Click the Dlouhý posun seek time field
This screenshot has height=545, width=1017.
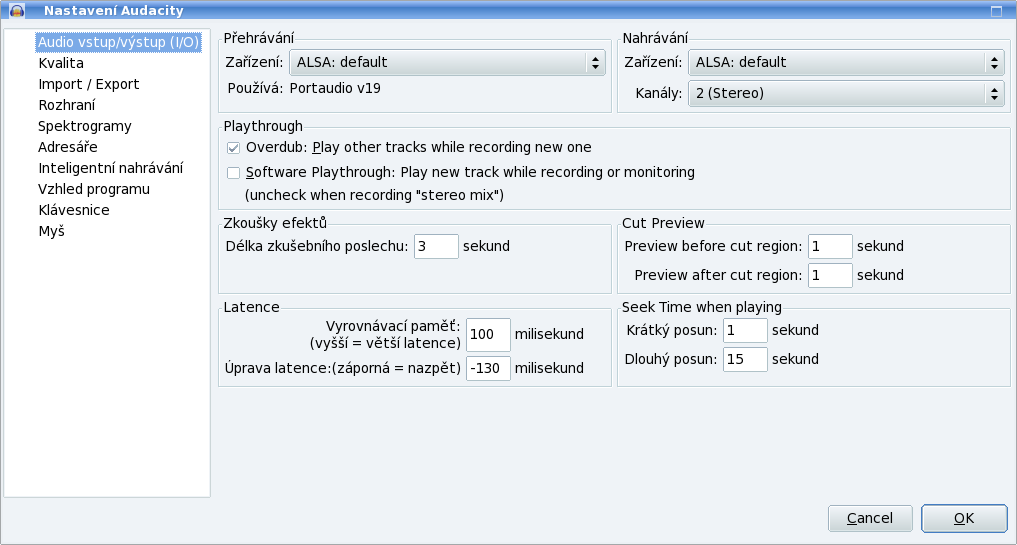[x=745, y=359]
